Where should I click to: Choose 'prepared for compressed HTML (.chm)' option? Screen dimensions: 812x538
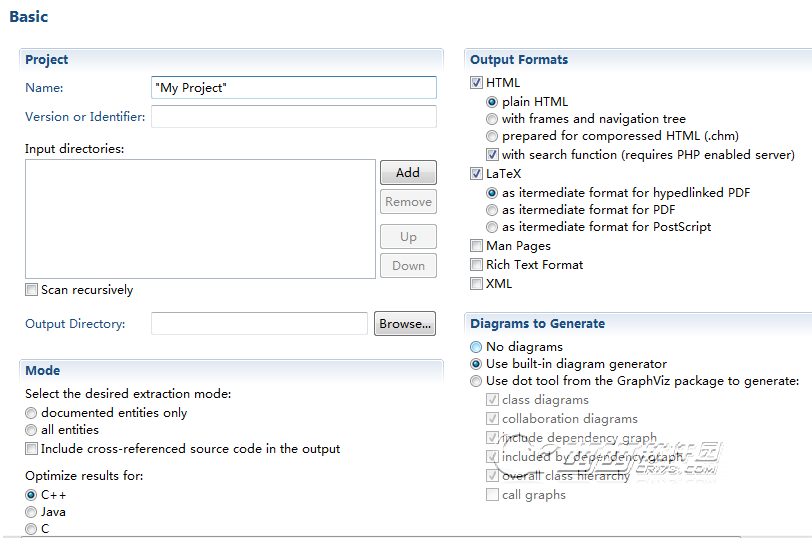coord(492,136)
